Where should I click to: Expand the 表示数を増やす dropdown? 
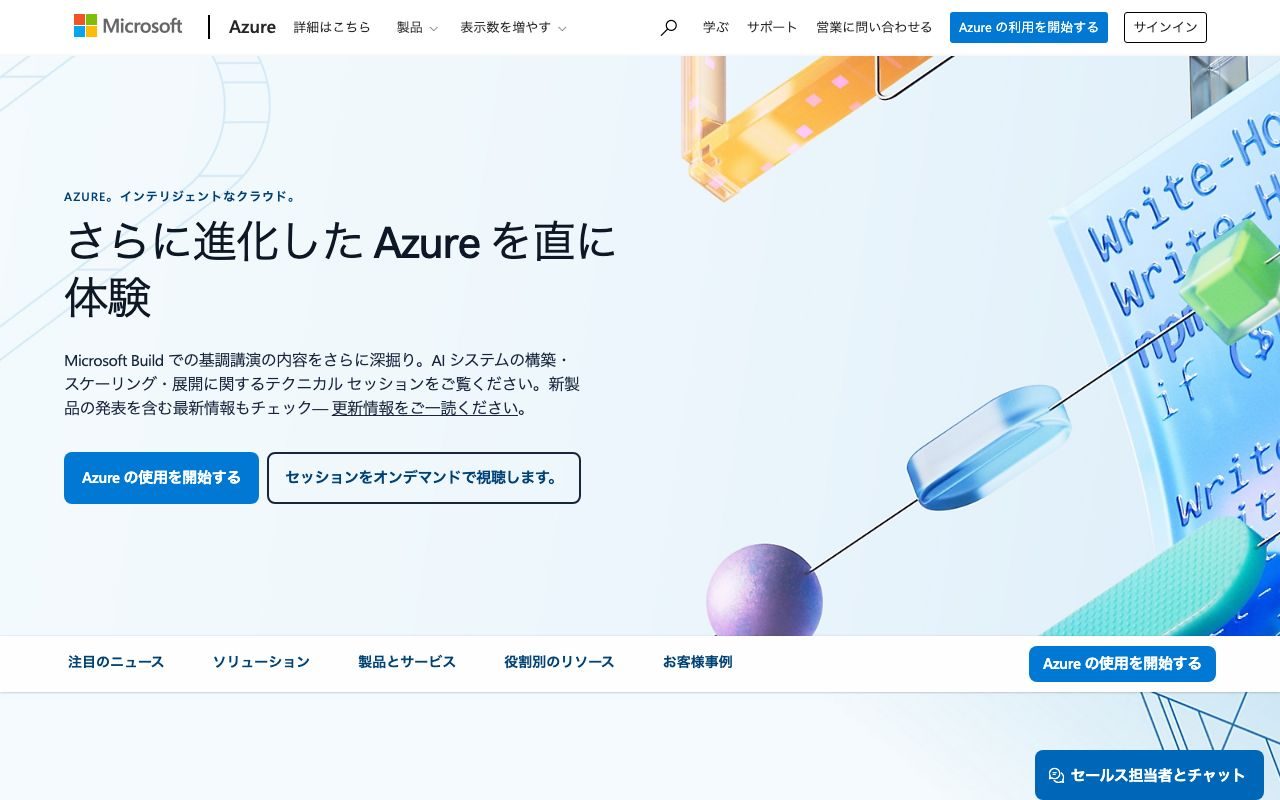coord(513,27)
